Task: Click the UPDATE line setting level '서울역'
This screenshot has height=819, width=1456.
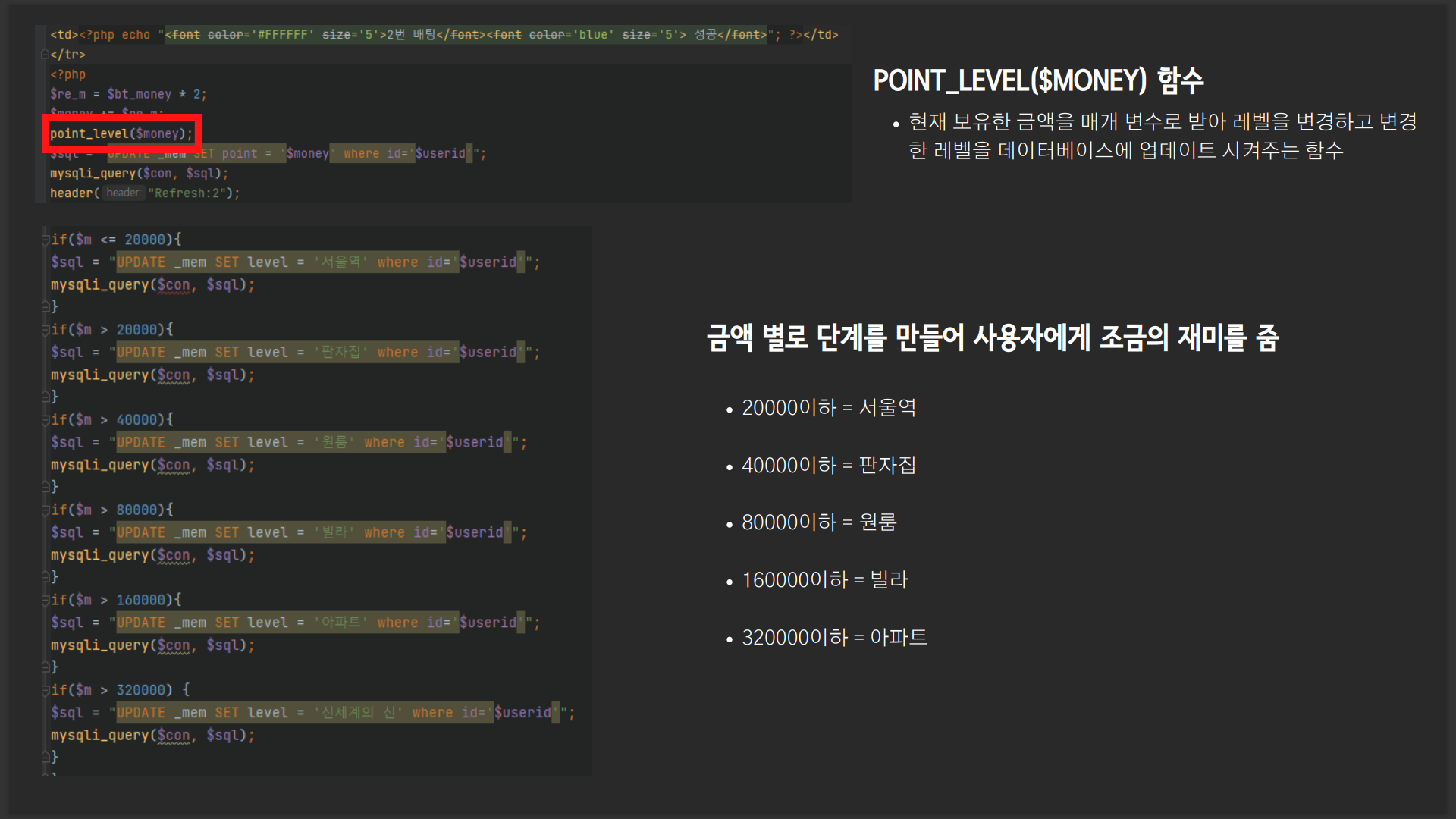Action: pyautogui.click(x=295, y=262)
